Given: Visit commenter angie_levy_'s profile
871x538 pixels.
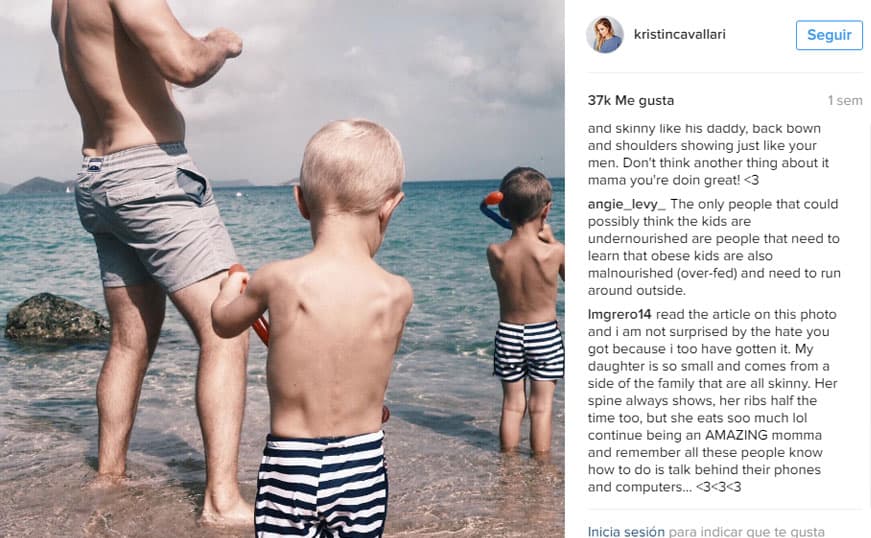Looking at the screenshot, I should 627,204.
